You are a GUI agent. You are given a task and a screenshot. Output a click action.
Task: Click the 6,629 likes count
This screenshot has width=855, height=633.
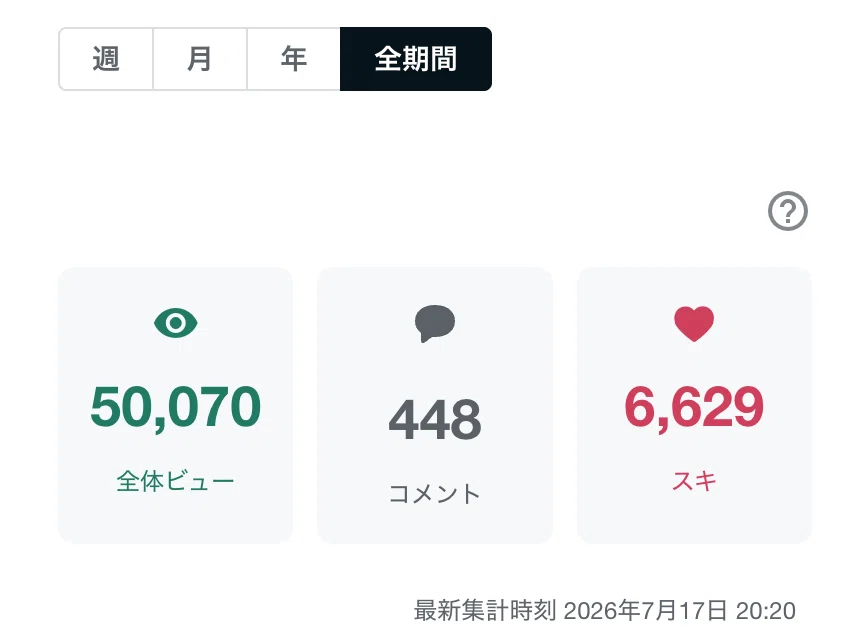pos(694,407)
